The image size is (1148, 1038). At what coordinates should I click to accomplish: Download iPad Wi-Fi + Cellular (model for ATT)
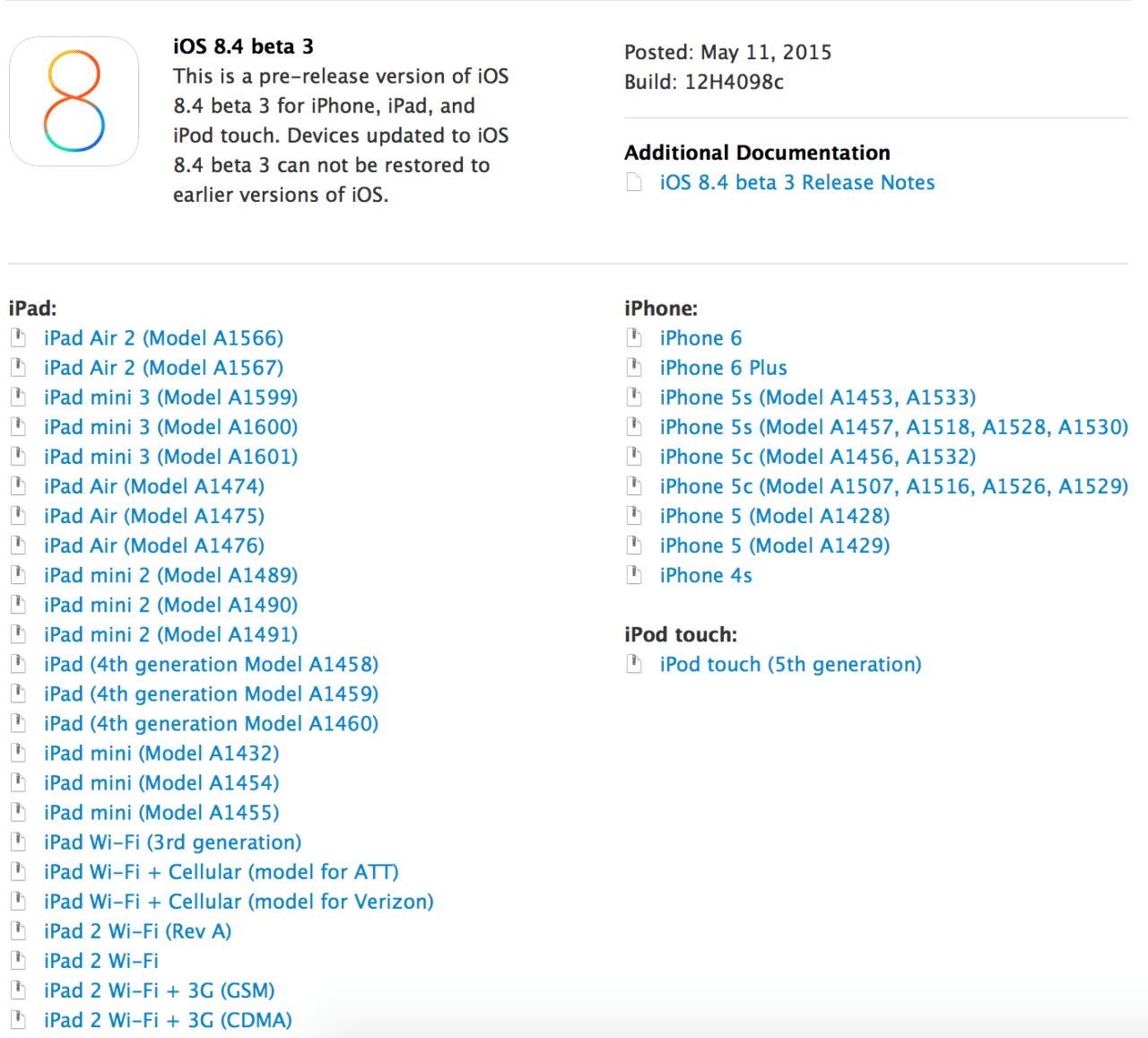pos(221,870)
